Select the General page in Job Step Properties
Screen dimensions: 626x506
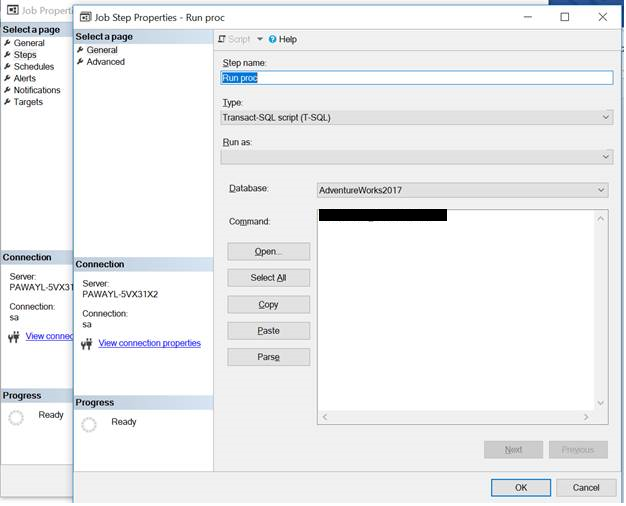click(101, 50)
